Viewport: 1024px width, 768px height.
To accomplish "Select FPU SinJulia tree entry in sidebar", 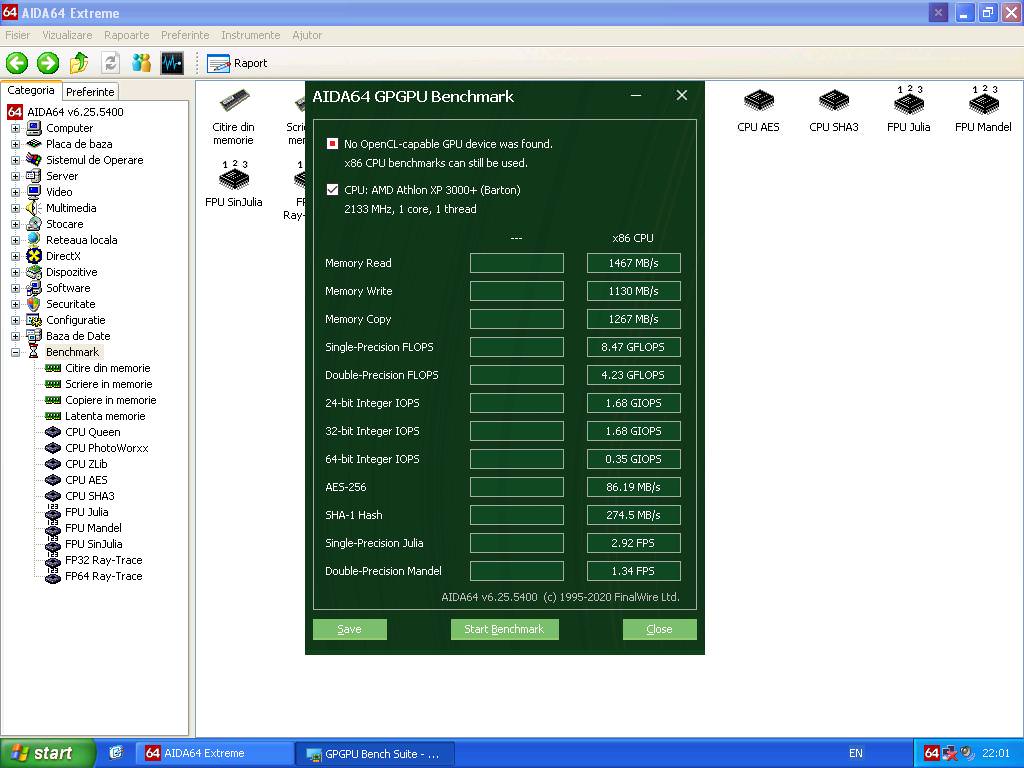I will tap(93, 544).
